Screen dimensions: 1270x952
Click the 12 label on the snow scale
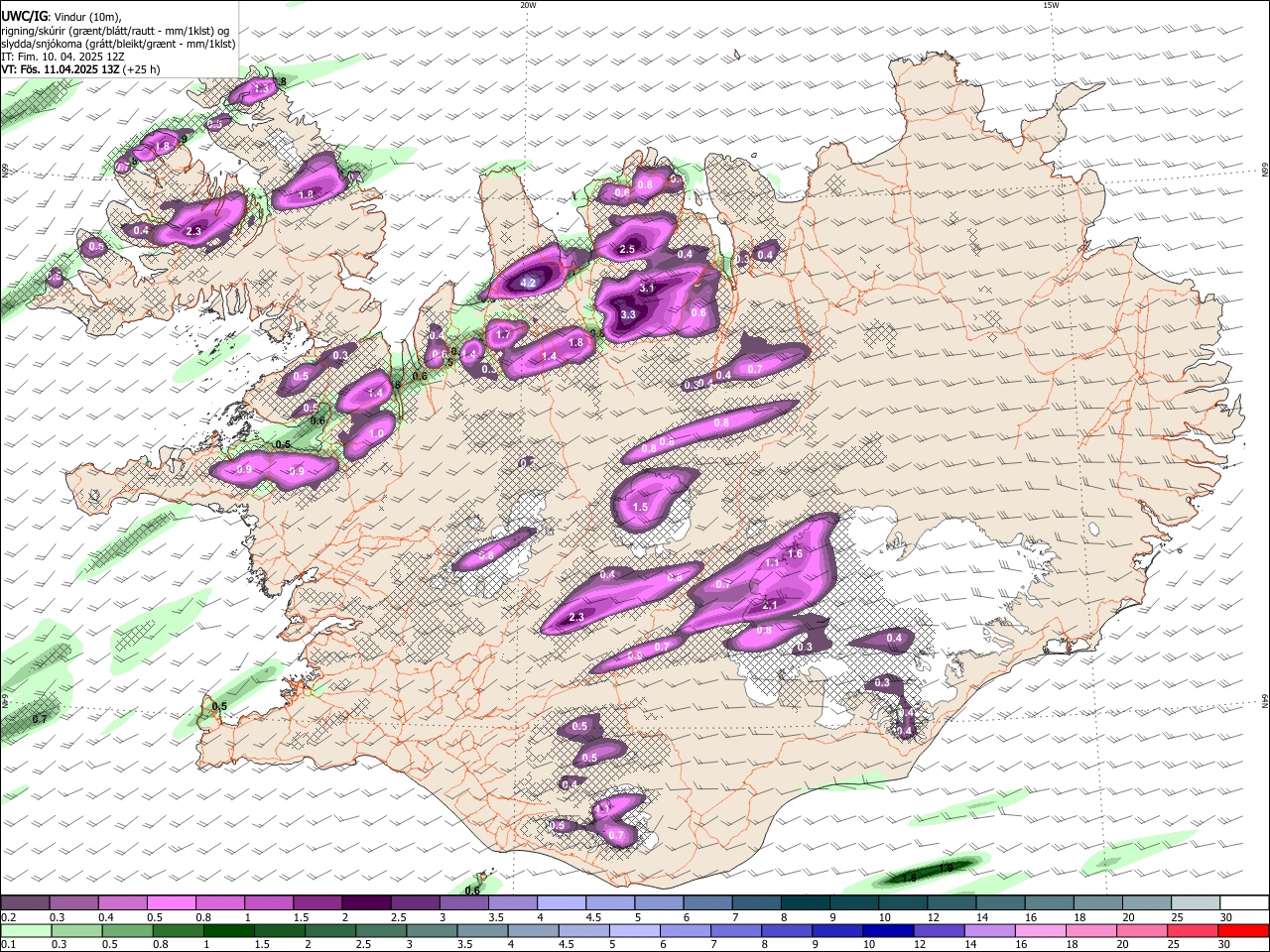(934, 917)
